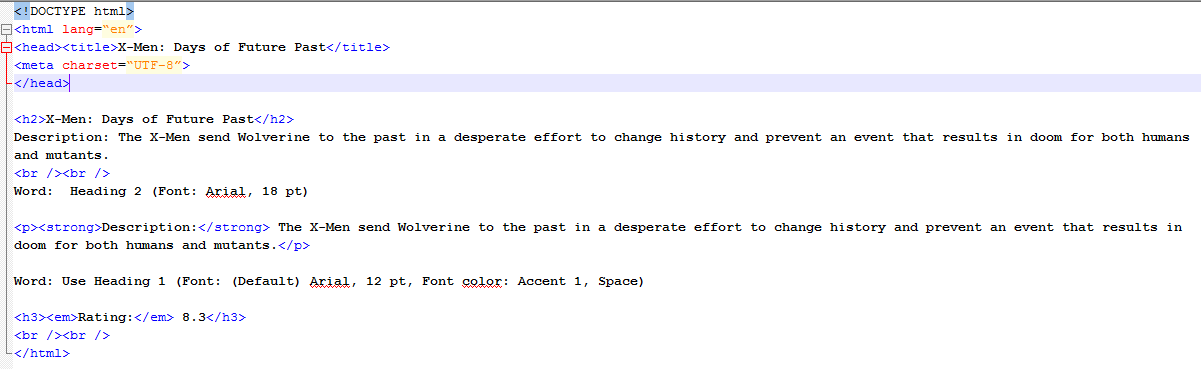Click the closing </html> tag
This screenshot has height=369, width=1201.
click(x=42, y=353)
